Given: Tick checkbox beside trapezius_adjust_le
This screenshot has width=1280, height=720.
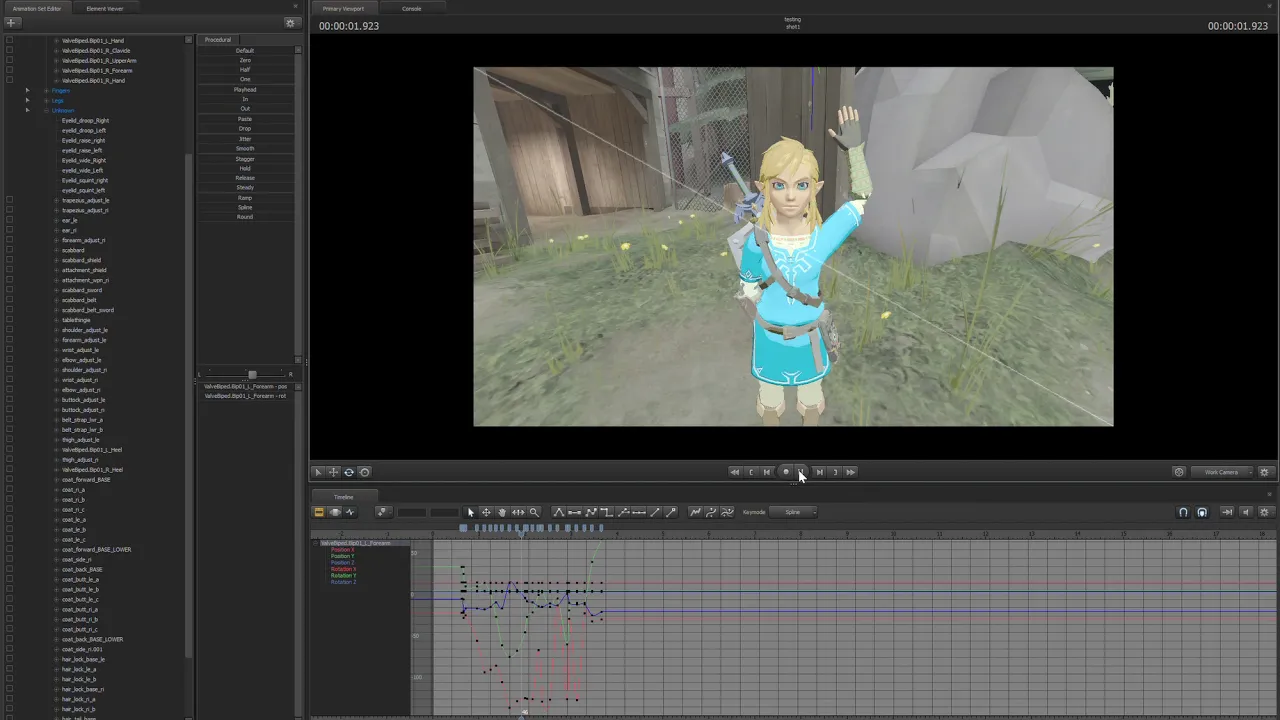Looking at the screenshot, I should (x=10, y=201).
